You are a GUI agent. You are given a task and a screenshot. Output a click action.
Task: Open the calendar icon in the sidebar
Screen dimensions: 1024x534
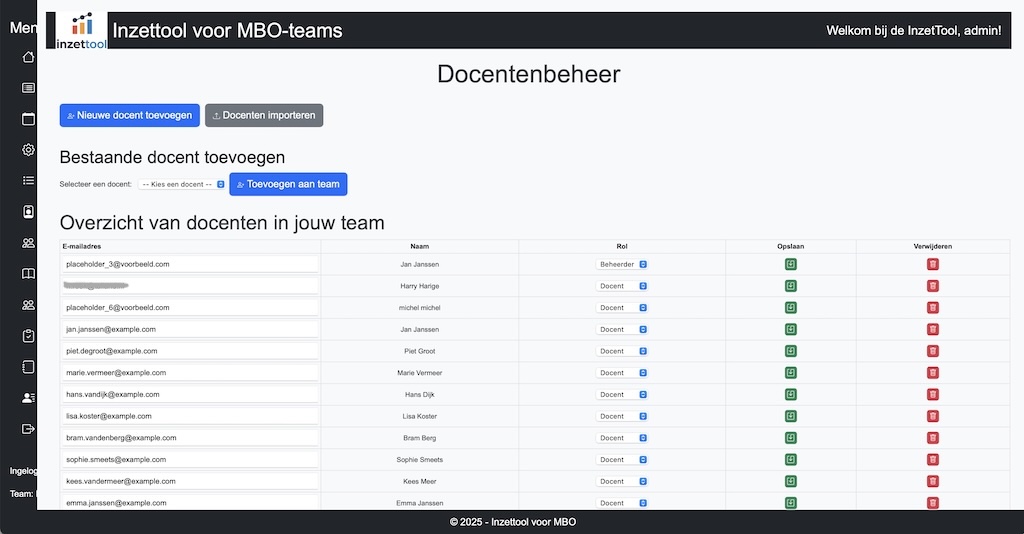click(x=28, y=119)
